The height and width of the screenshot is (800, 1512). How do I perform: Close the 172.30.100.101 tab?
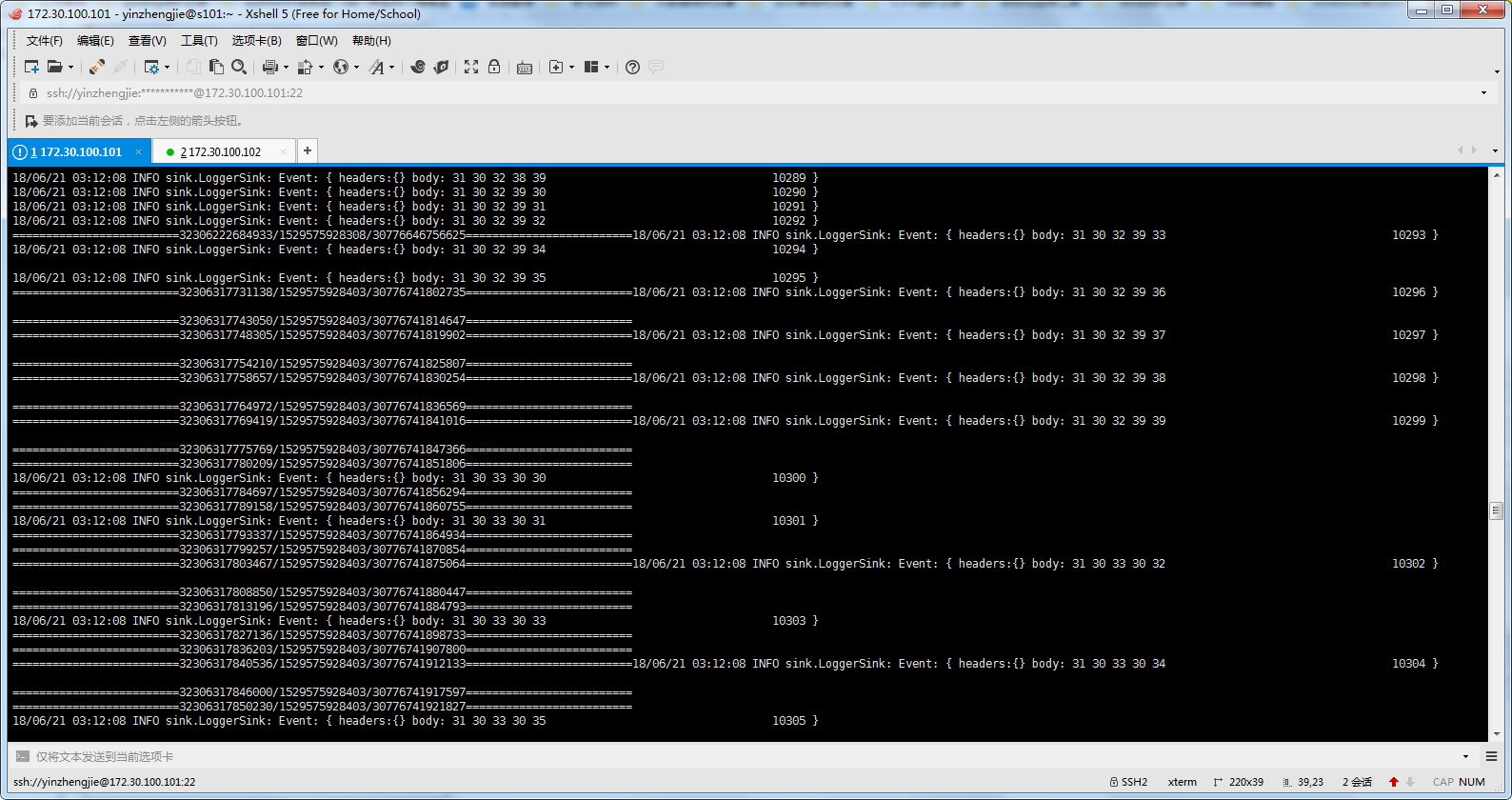click(138, 151)
